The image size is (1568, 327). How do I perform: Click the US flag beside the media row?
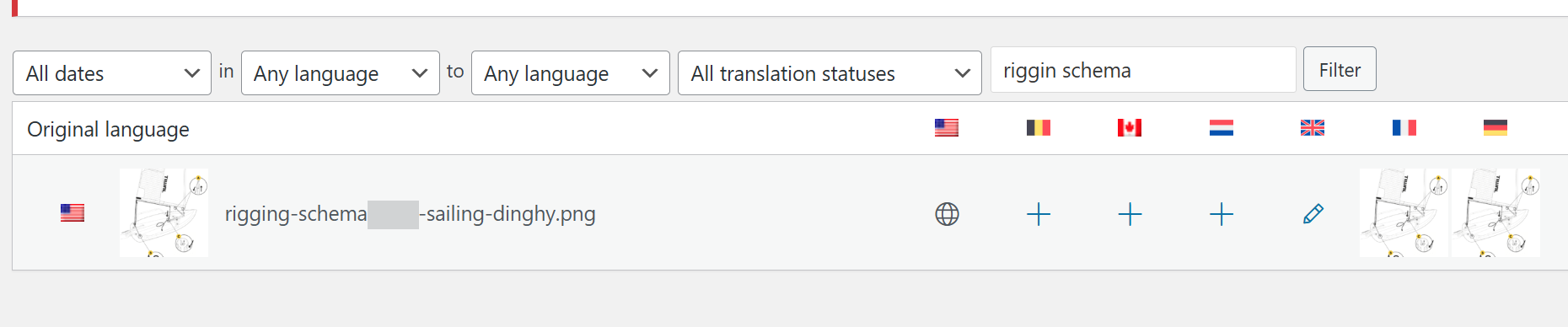pyautogui.click(x=72, y=212)
